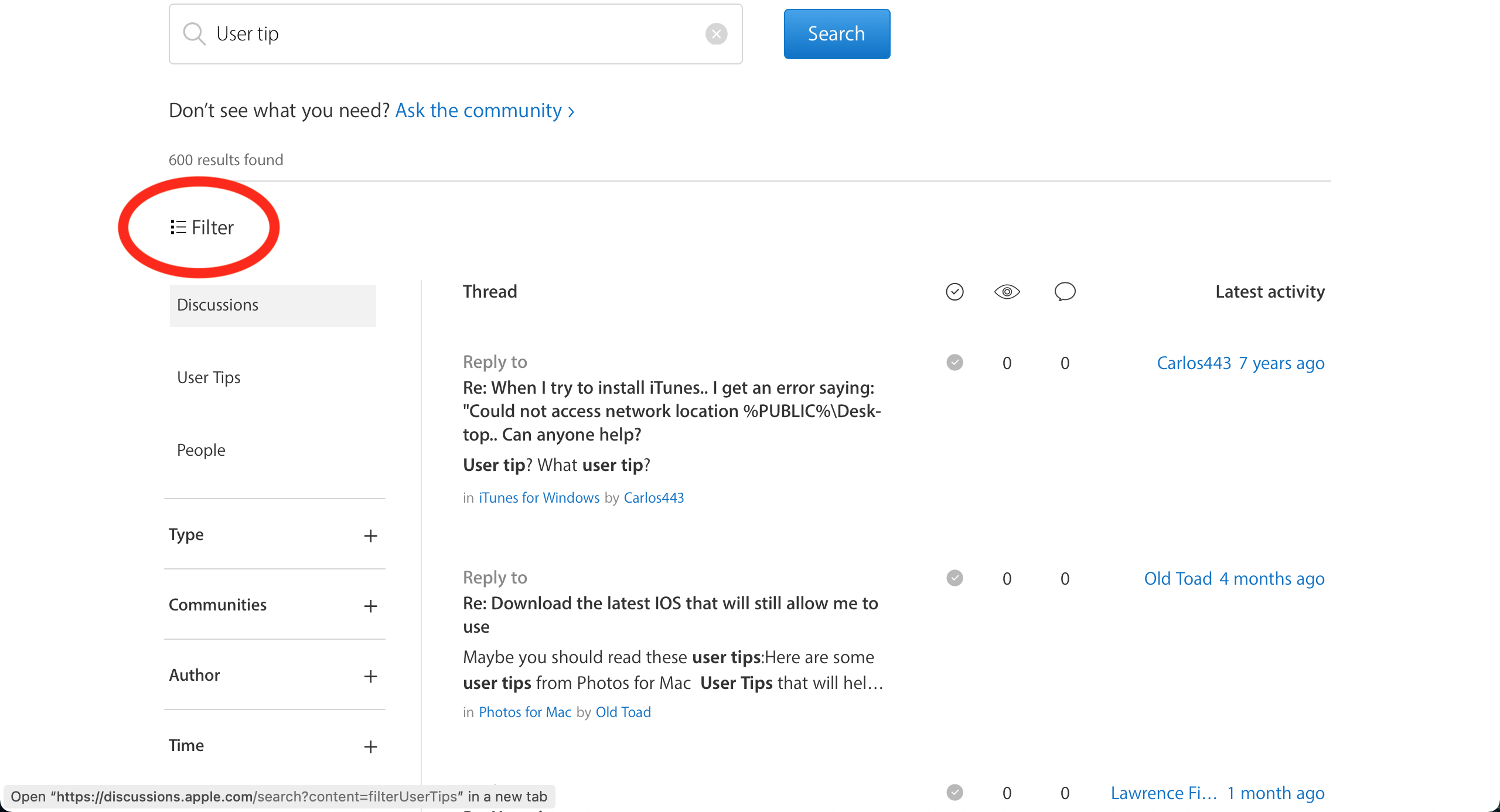Image resolution: width=1500 pixels, height=812 pixels.
Task: Click solved checkmark on iTunes install thread
Action: click(954, 363)
